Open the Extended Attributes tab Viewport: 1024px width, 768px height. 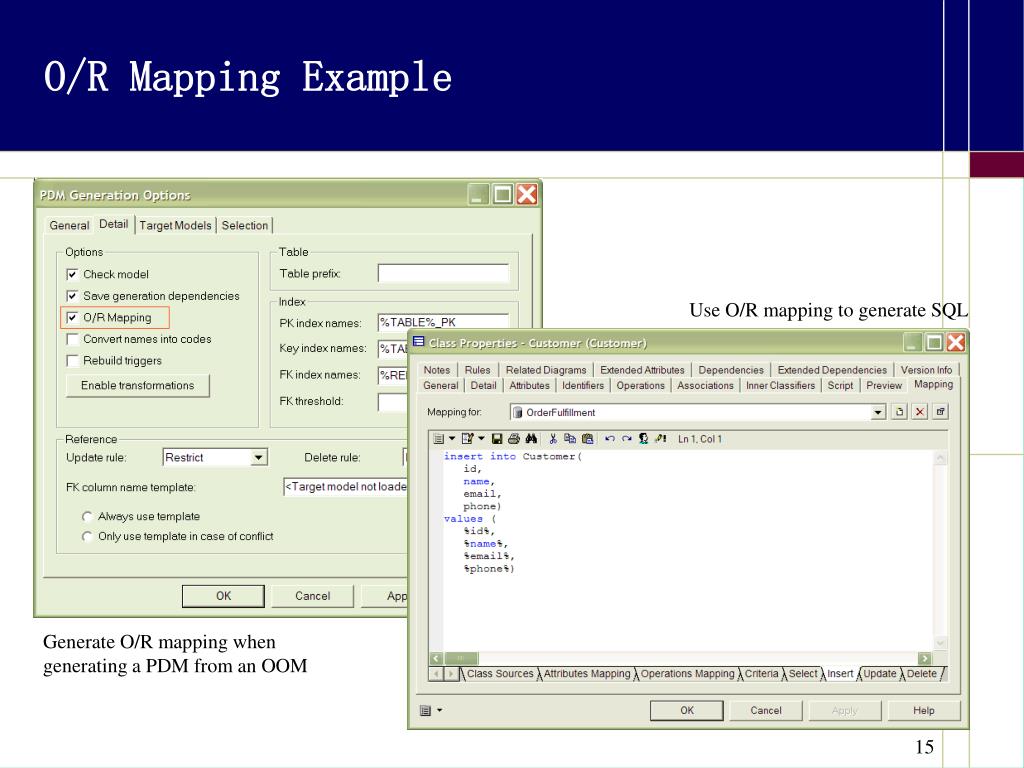pyautogui.click(x=643, y=370)
